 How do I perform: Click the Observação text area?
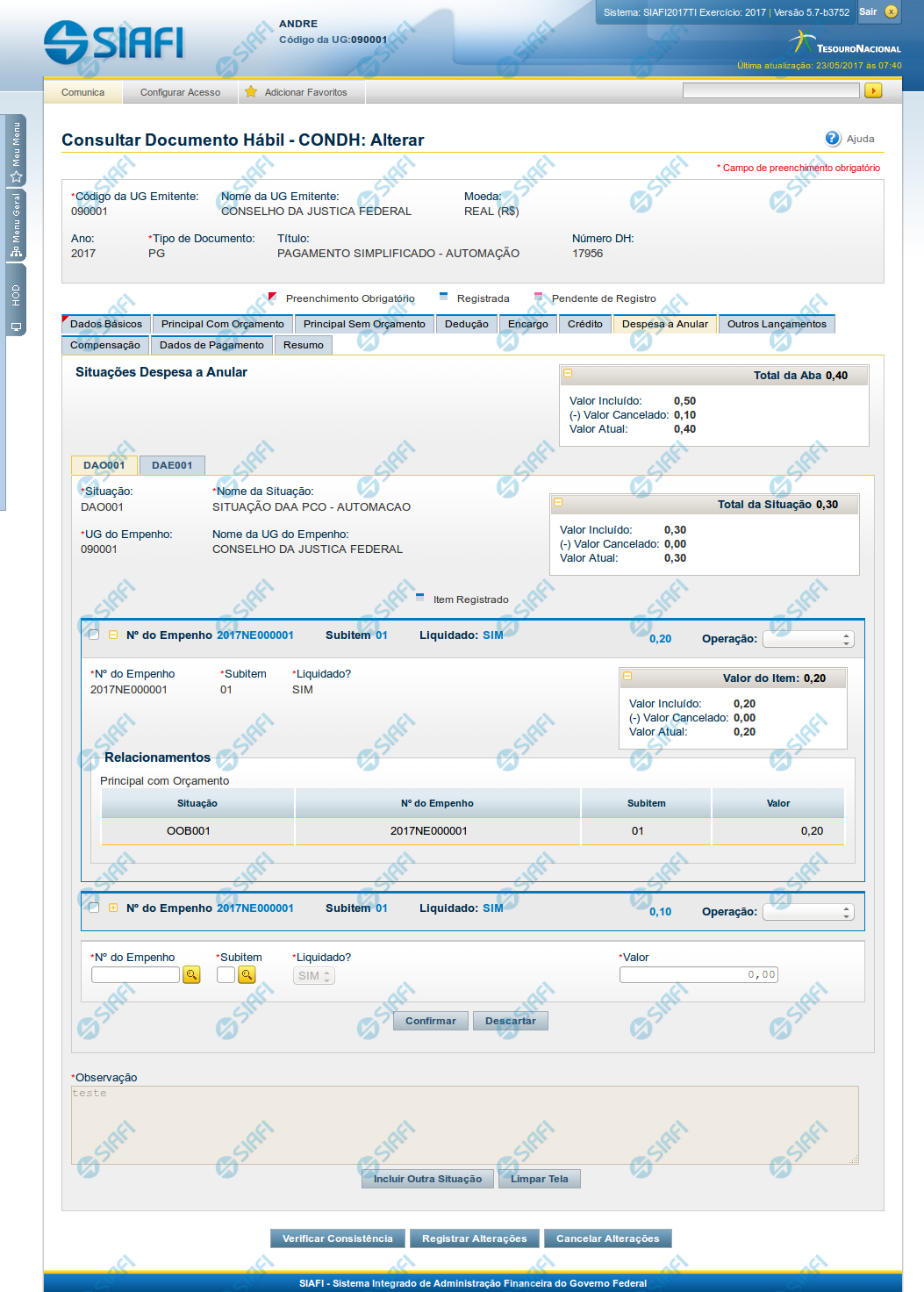tap(464, 1125)
